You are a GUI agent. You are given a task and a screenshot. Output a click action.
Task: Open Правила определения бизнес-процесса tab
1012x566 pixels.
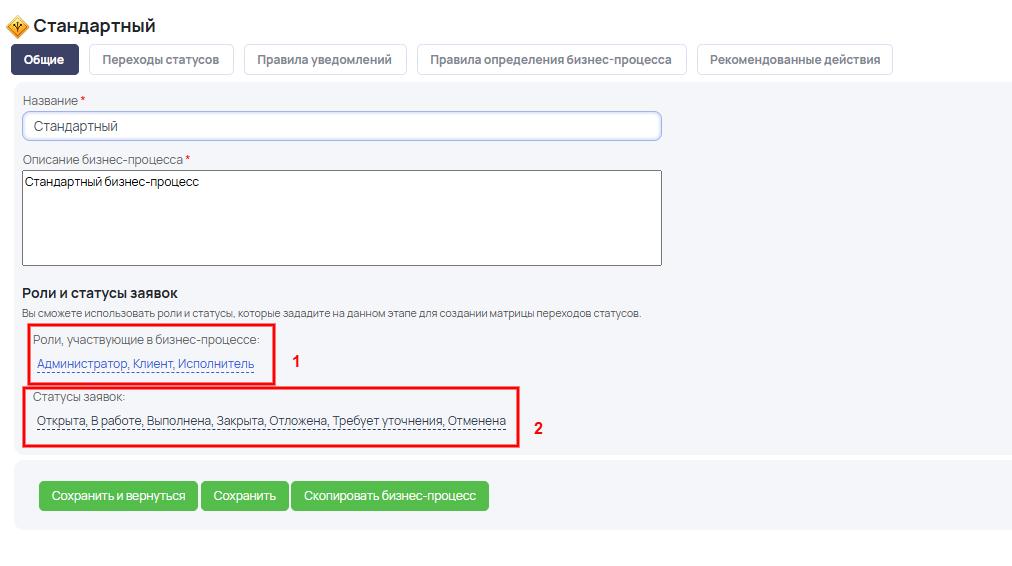[550, 60]
